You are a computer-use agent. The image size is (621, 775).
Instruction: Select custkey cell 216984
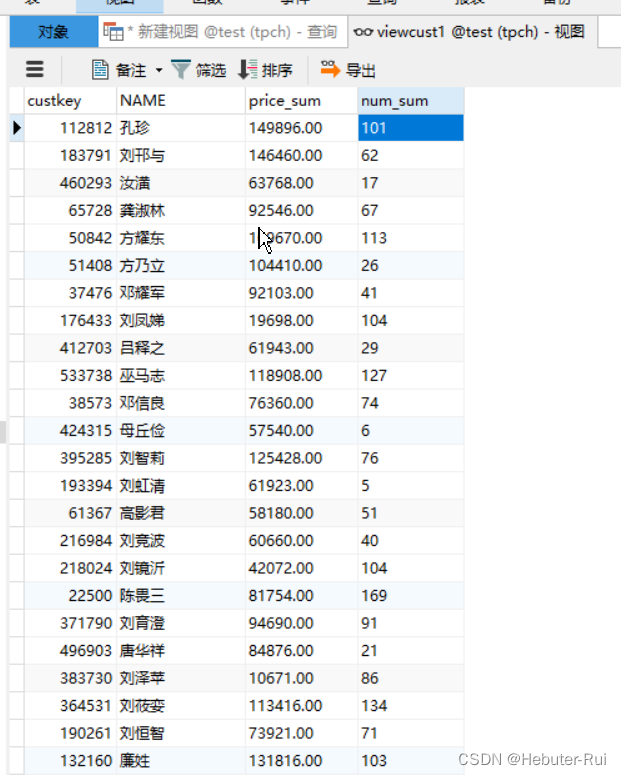70,541
